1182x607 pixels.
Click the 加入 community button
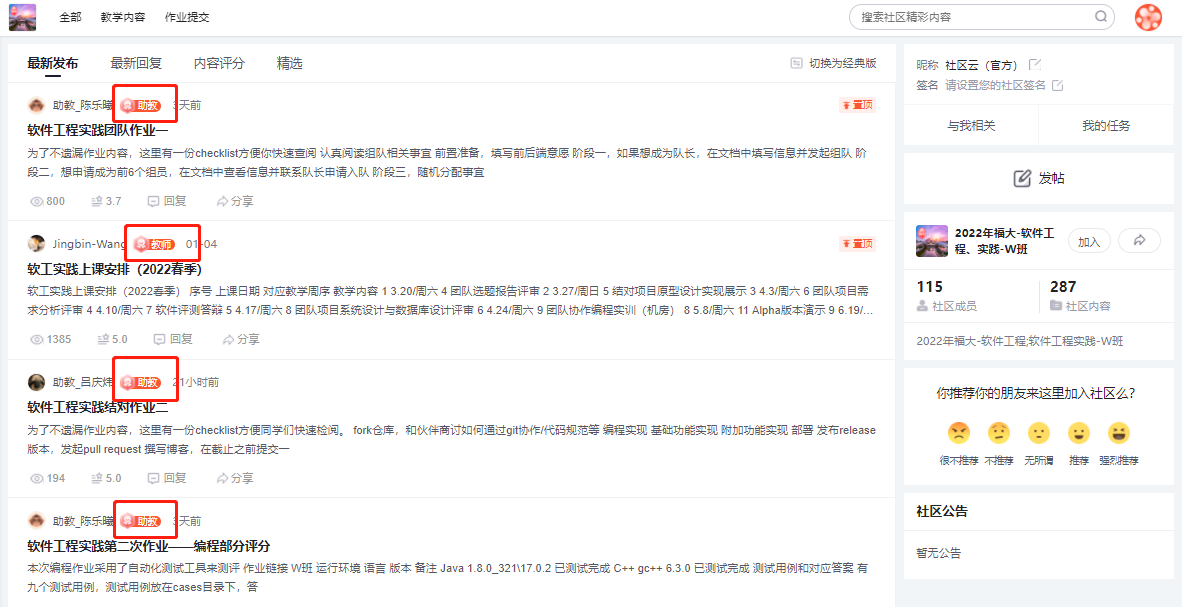[x=1089, y=241]
